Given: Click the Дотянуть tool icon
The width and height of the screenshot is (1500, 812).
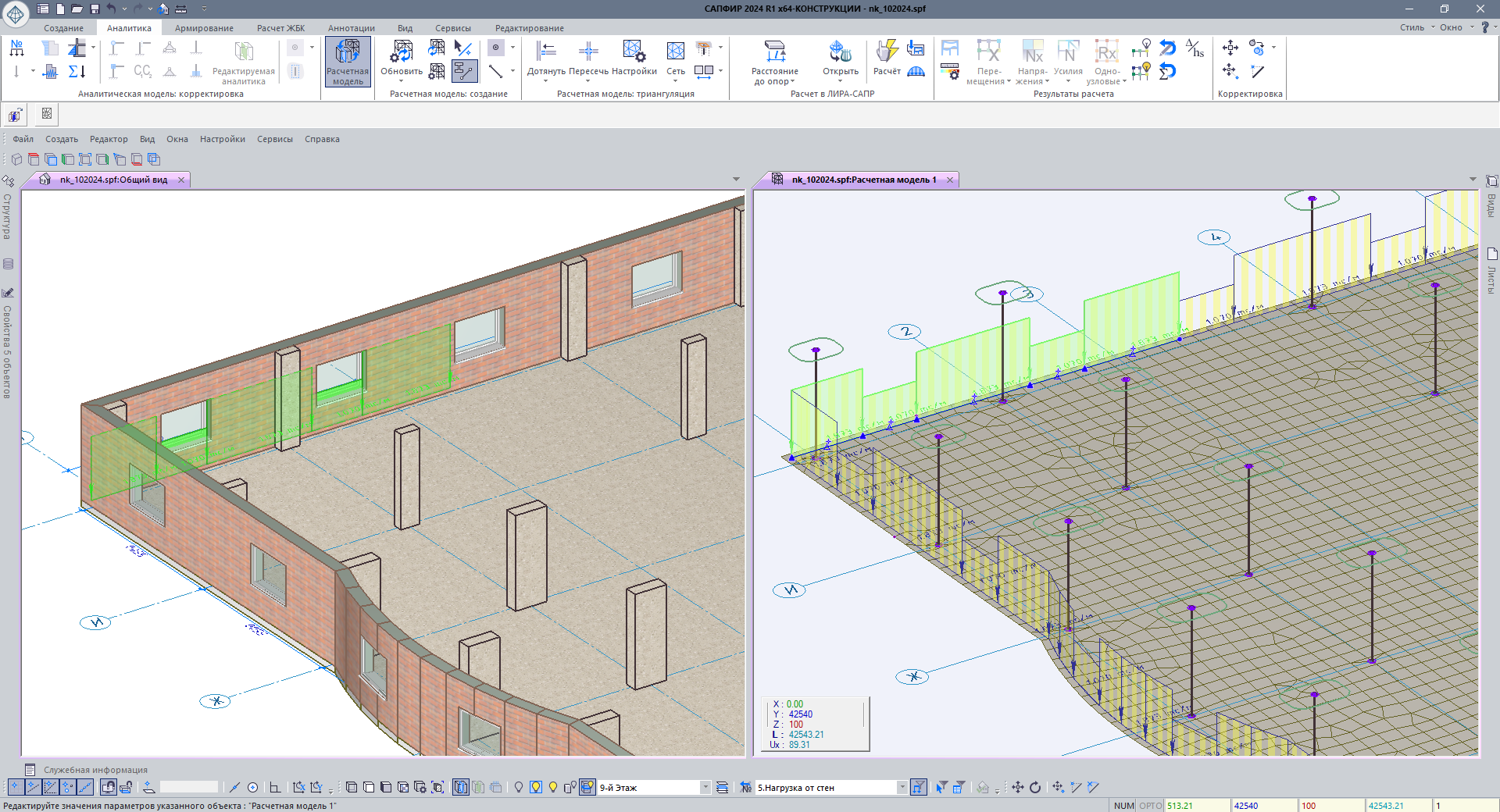Looking at the screenshot, I should (x=545, y=52).
